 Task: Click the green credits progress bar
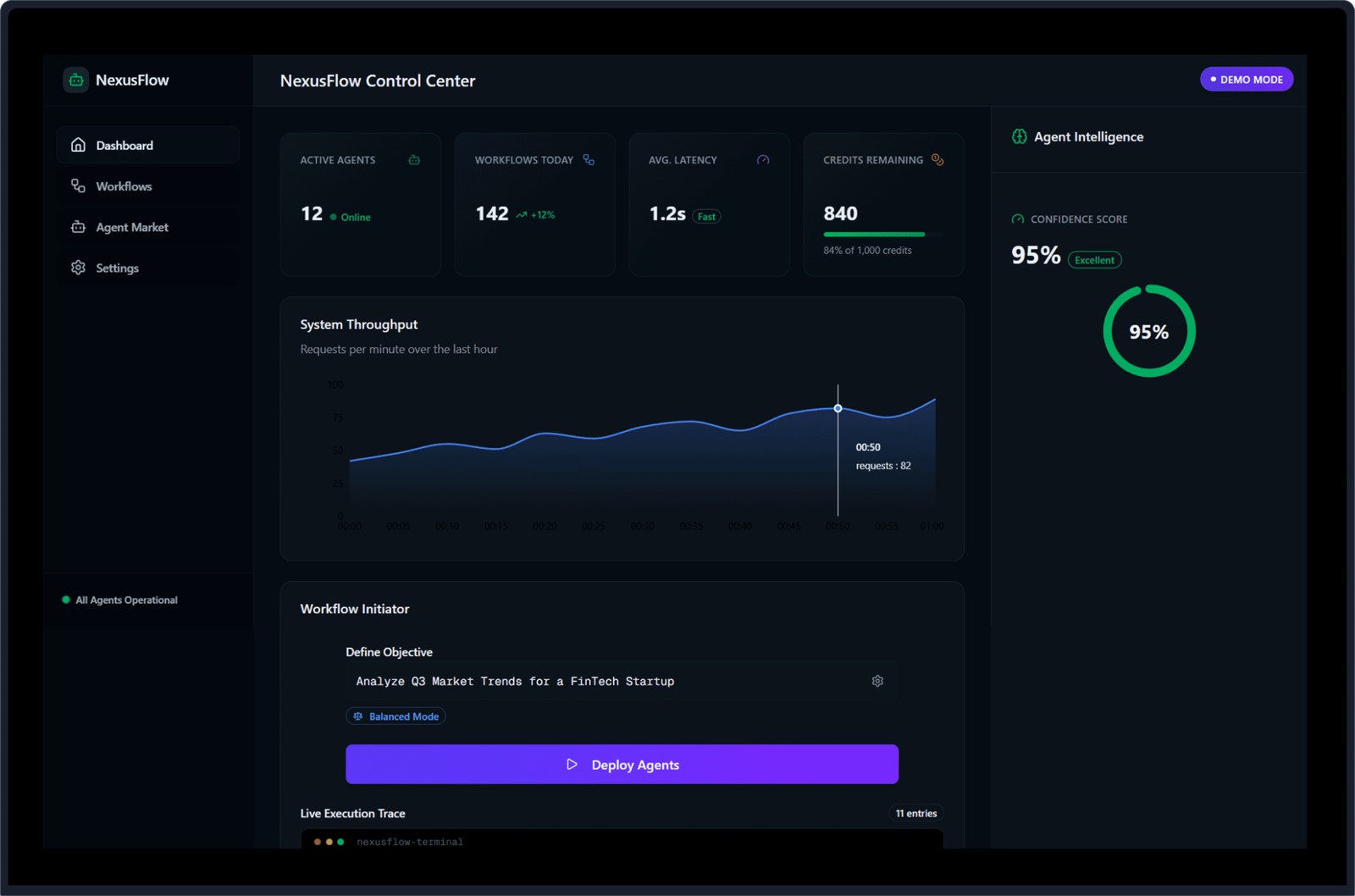(874, 234)
